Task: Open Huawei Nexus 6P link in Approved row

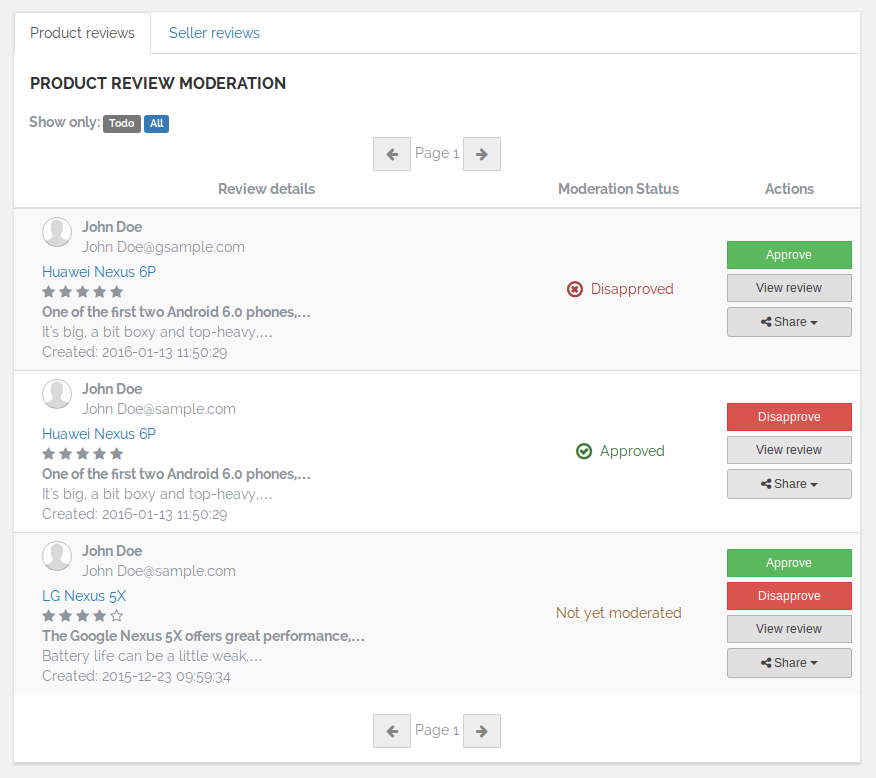Action: tap(99, 434)
